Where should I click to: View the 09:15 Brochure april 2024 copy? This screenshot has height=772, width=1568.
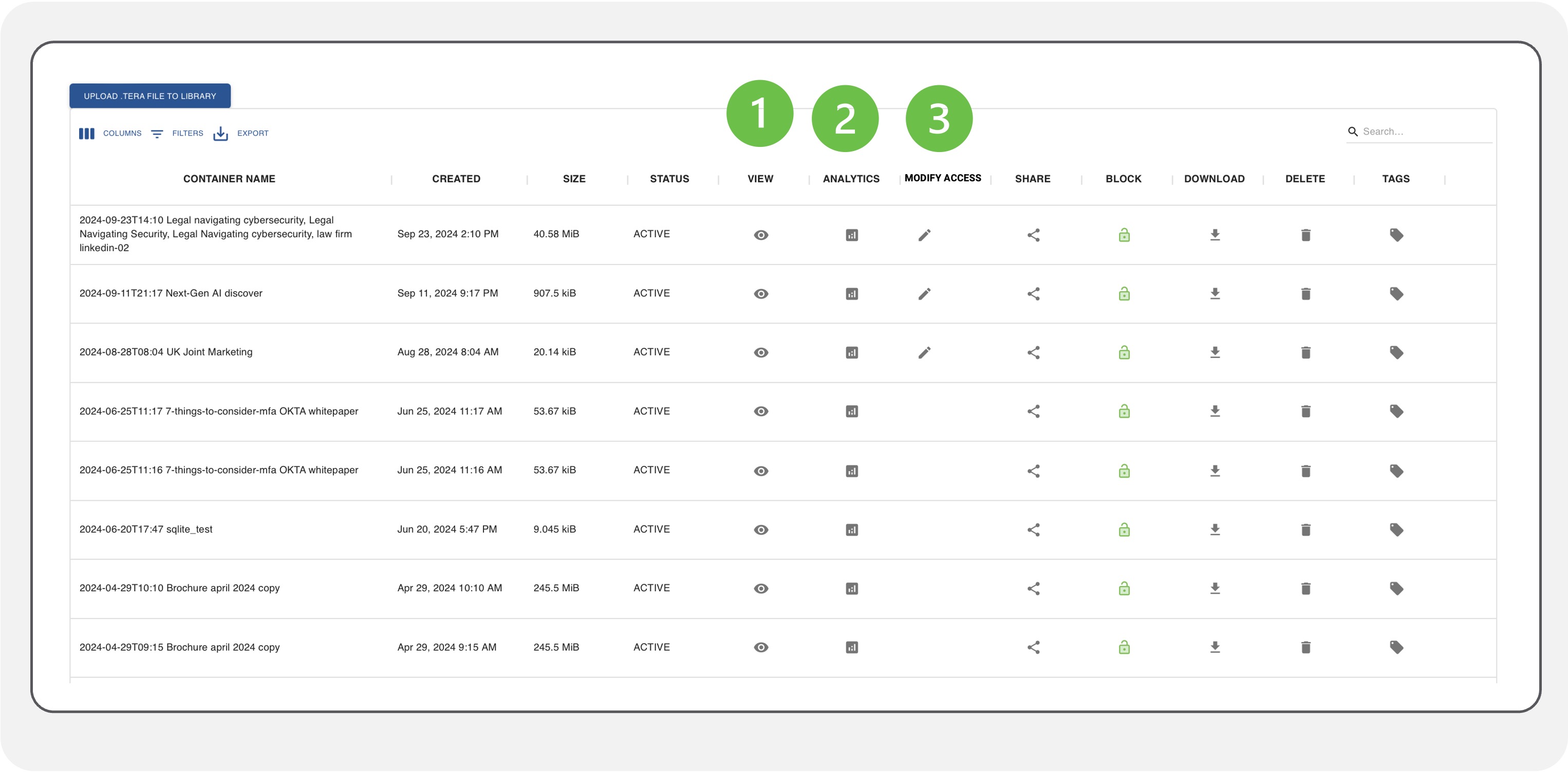[x=761, y=647]
